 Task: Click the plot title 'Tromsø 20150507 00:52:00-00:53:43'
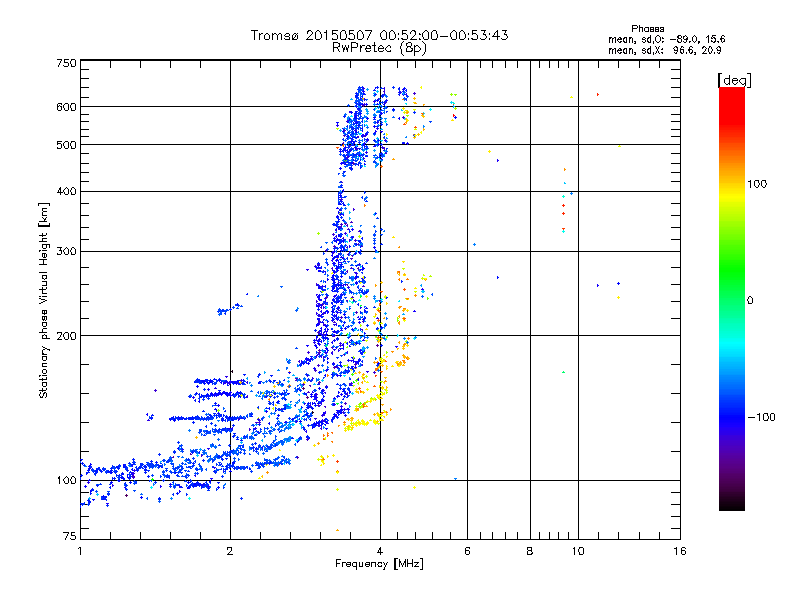point(379,35)
